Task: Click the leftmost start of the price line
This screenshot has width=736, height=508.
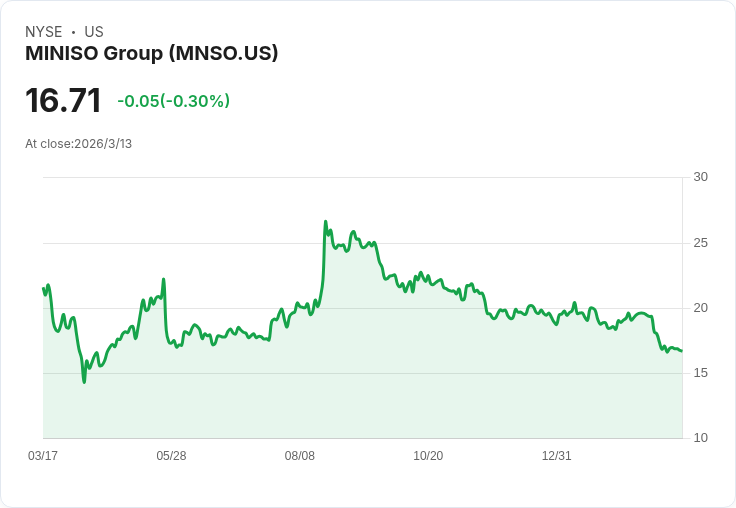Action: [43, 289]
